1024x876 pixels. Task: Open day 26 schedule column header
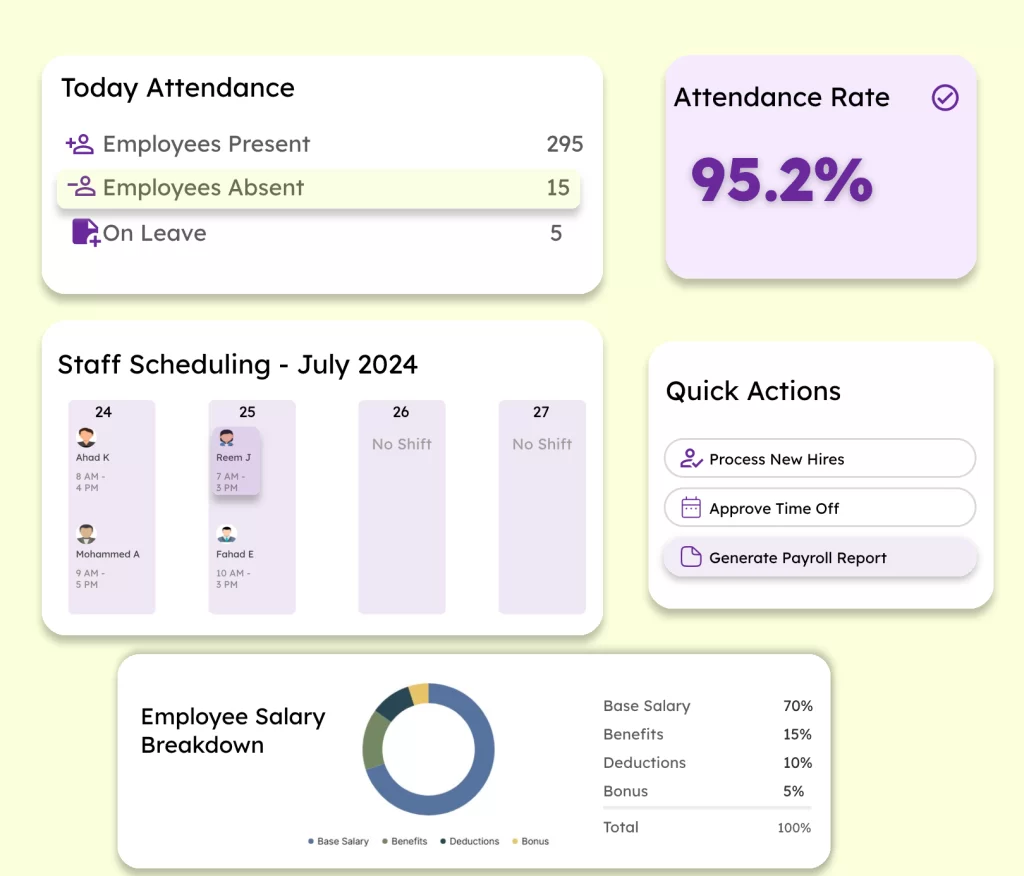401,412
